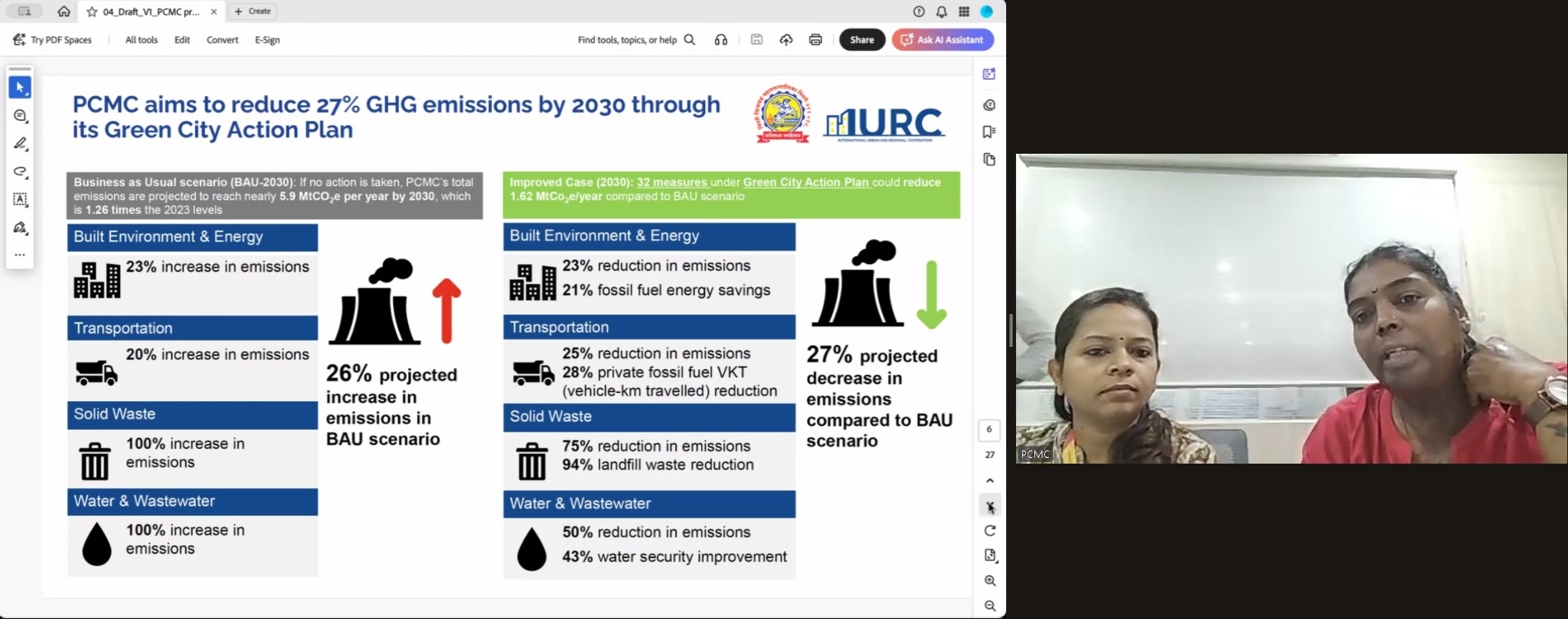Go to the previous page with the up chevron
Image resolution: width=1568 pixels, height=619 pixels.
point(990,480)
